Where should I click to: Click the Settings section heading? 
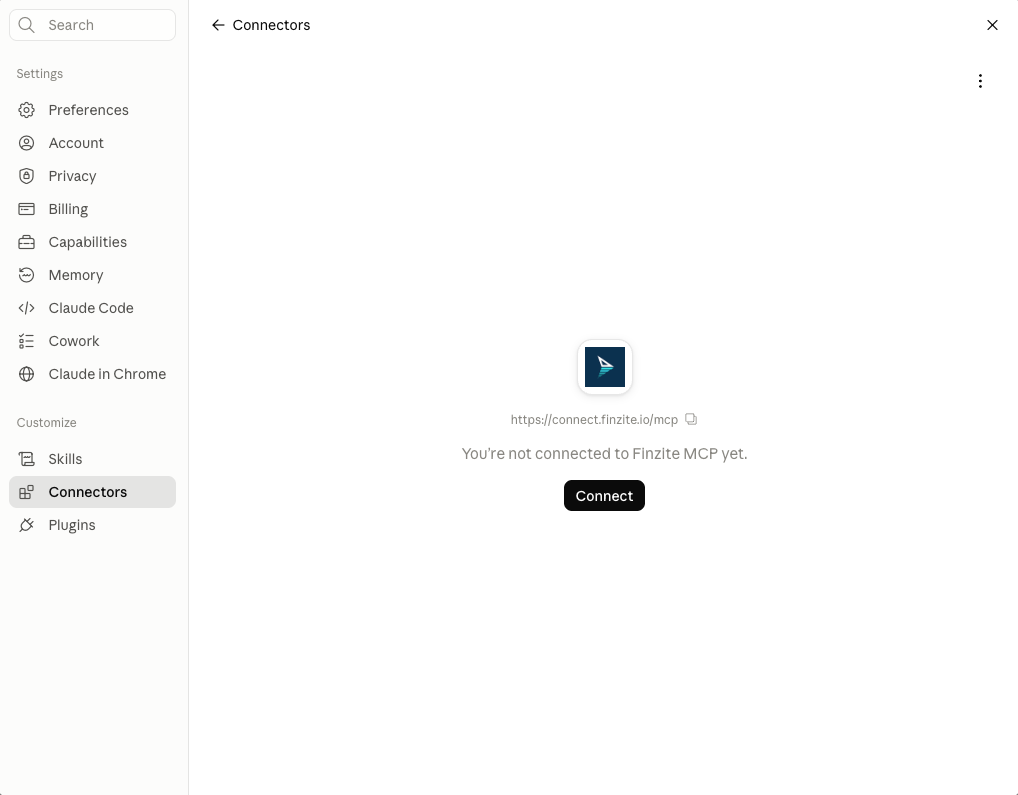[x=40, y=74]
